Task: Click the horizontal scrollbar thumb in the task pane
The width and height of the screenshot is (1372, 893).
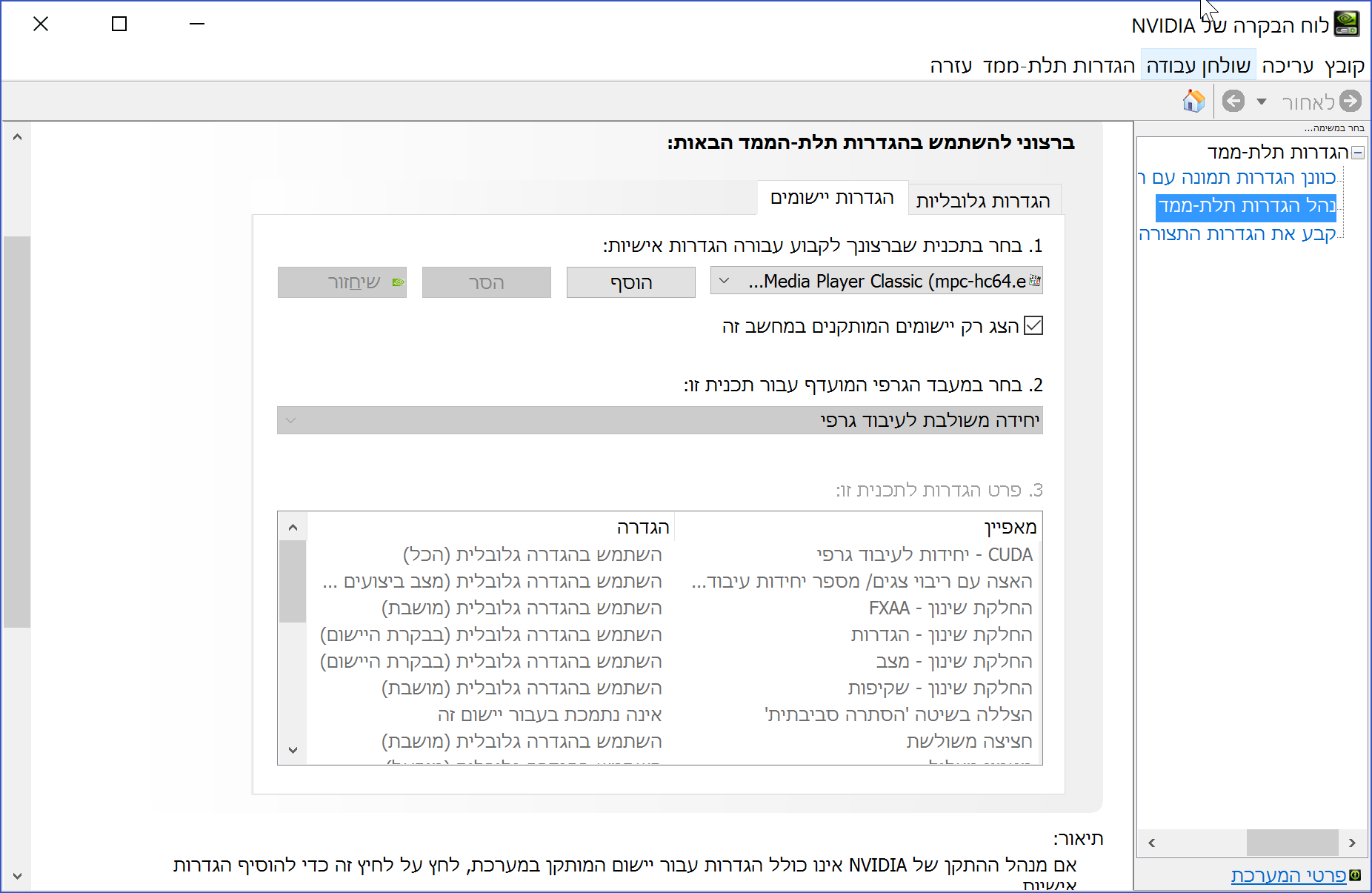Action: 1292,843
